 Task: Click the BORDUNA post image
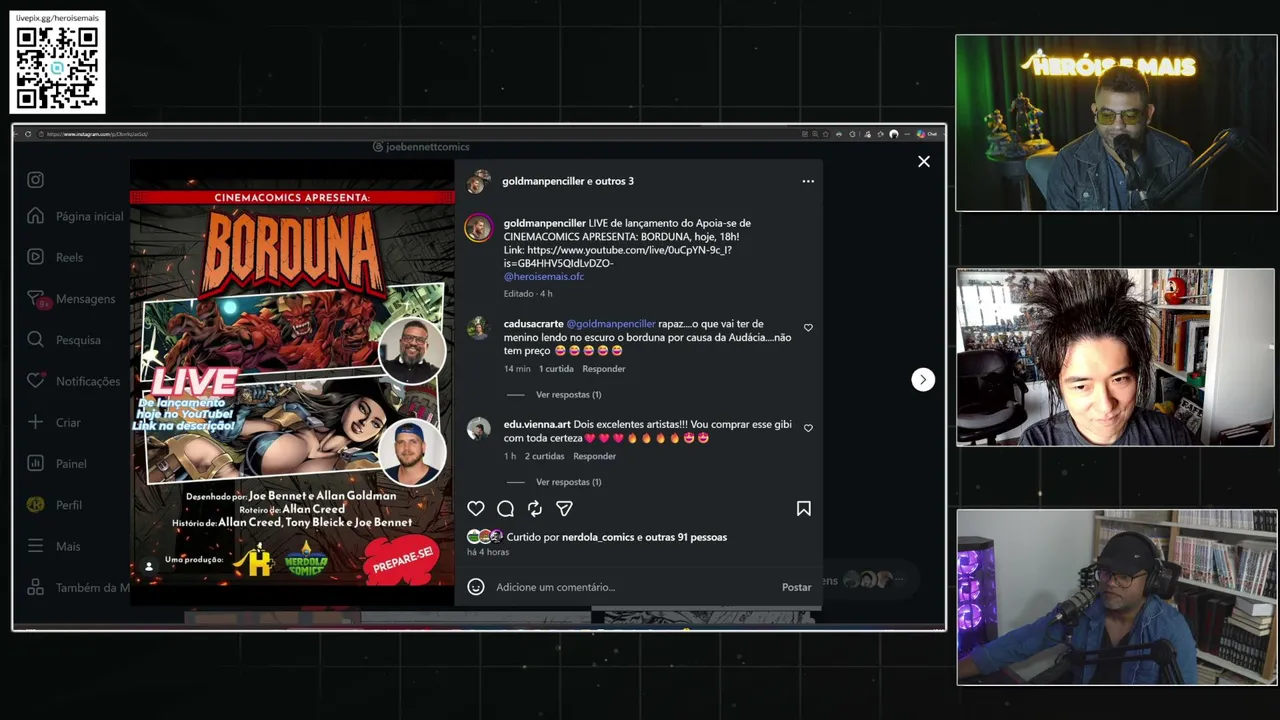coord(292,384)
